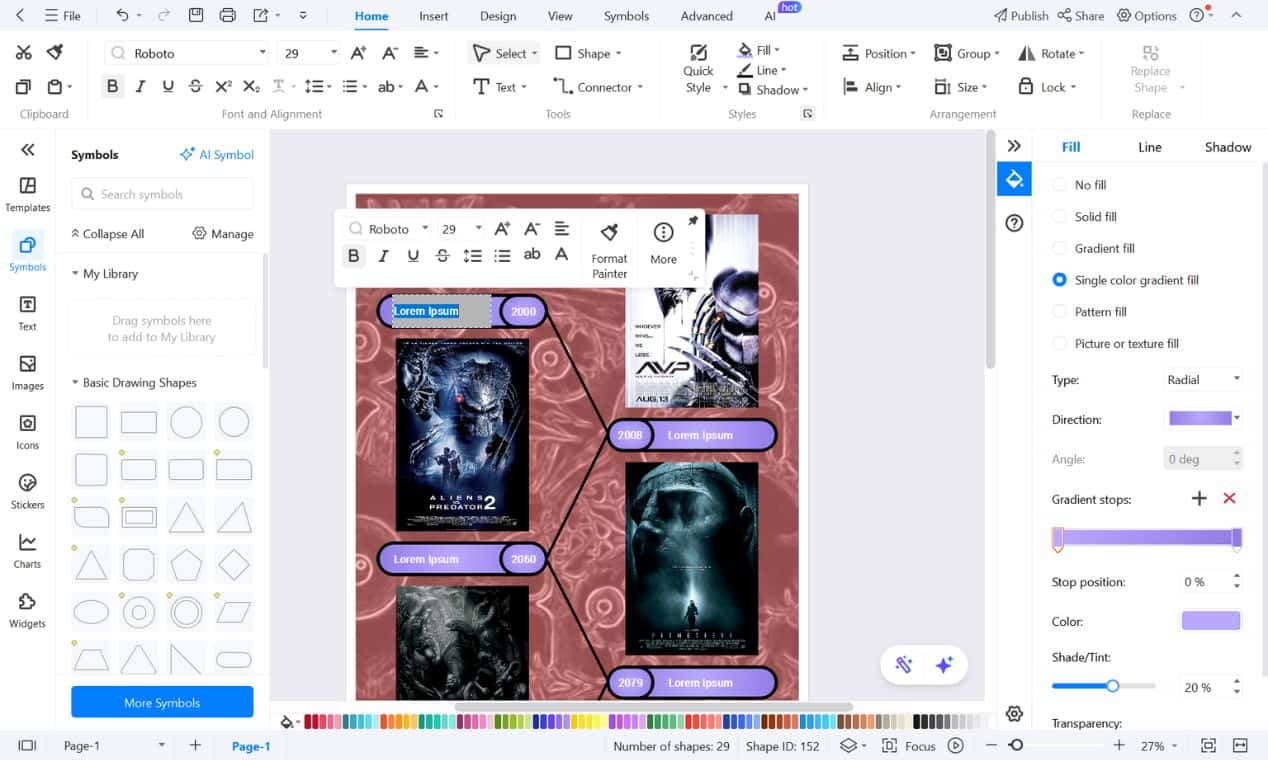Click the Fit to page icon in status bar
Screen dimensions: 1268x760
(1208, 745)
